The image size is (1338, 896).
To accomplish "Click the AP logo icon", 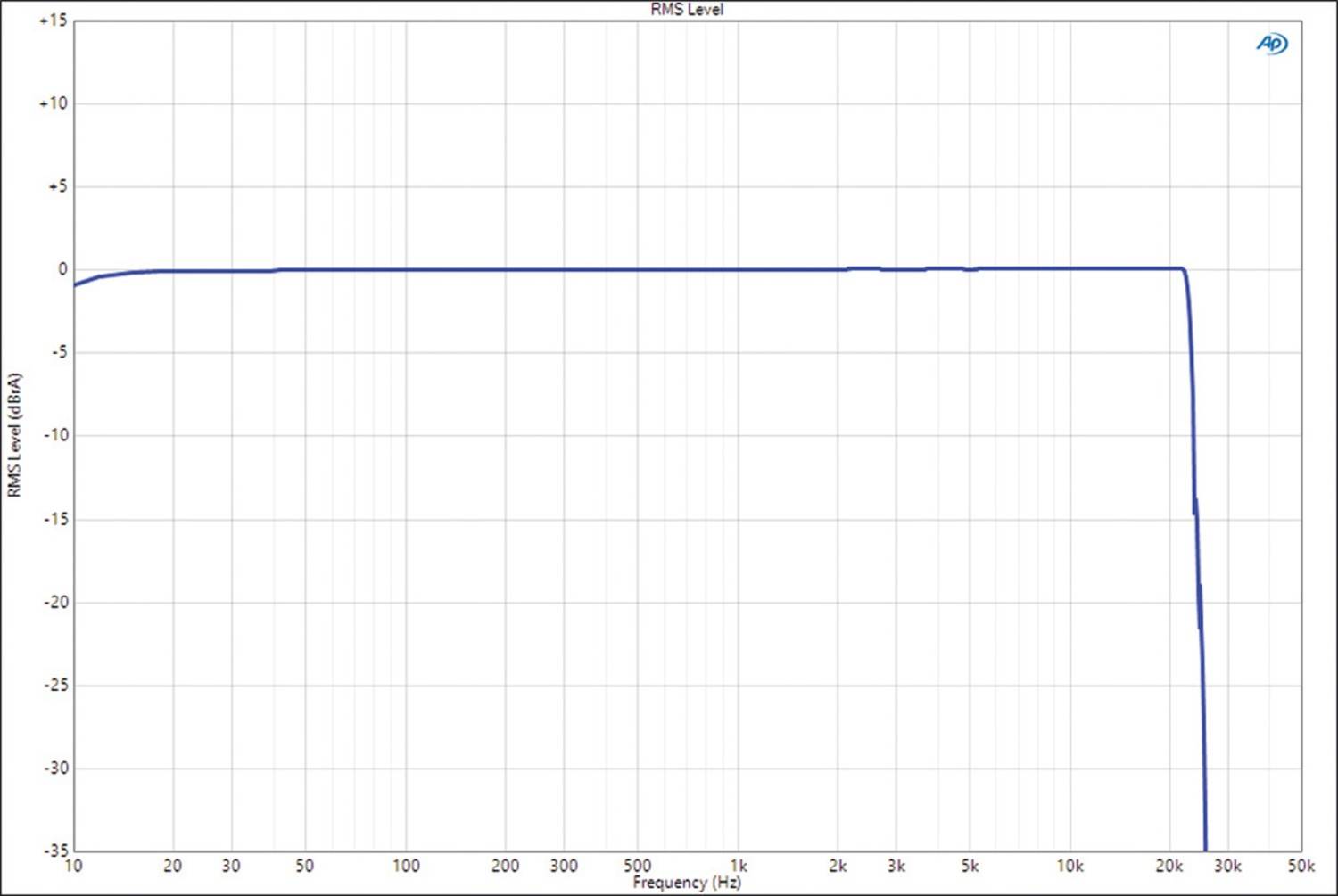I will point(1272,43).
